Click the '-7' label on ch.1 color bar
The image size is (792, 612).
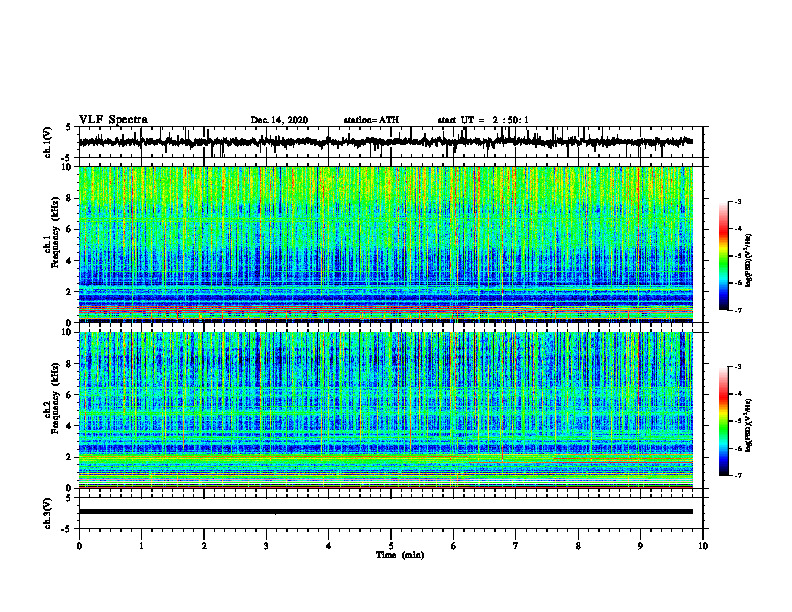click(738, 310)
